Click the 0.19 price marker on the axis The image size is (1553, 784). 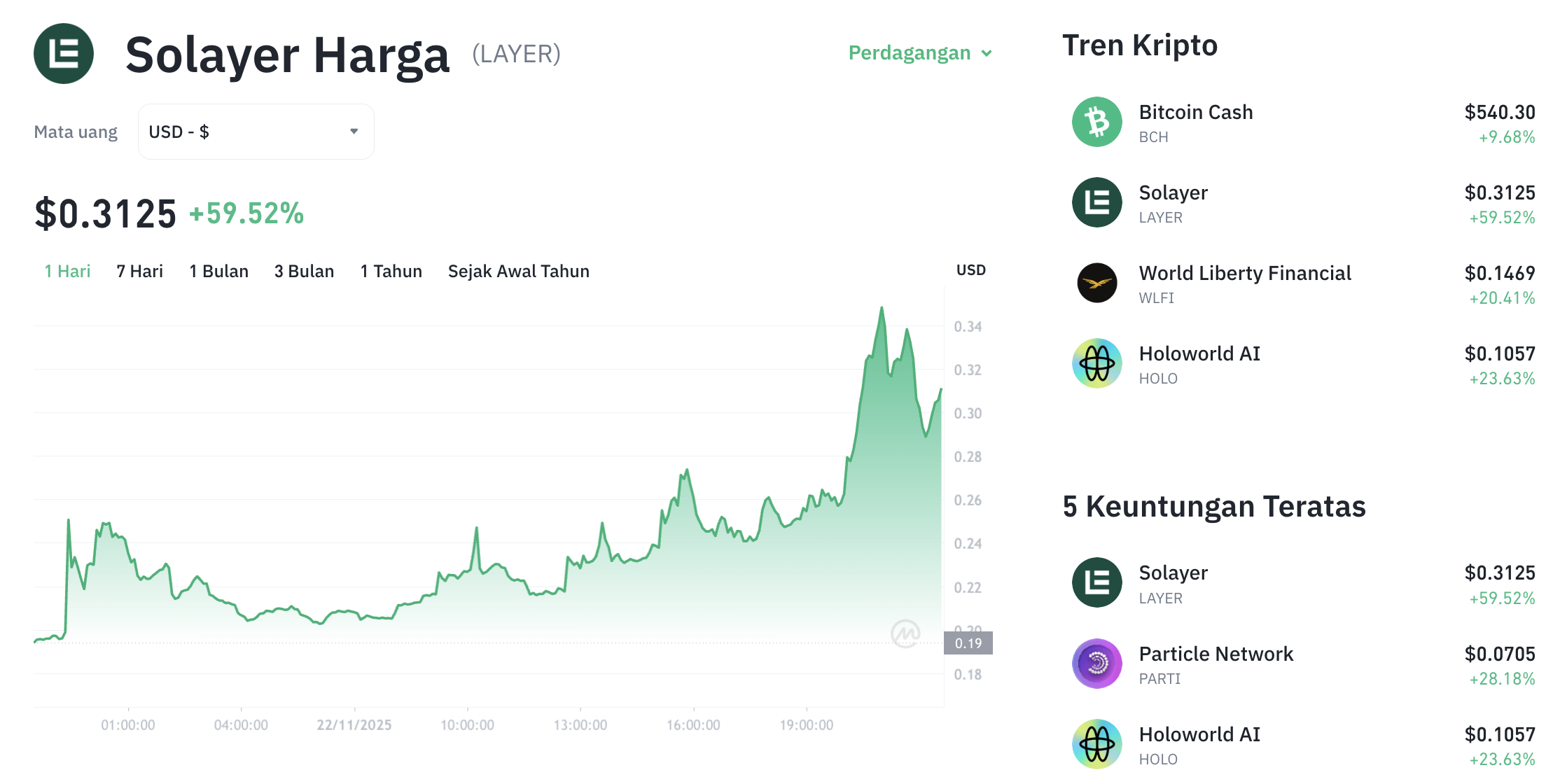(970, 642)
